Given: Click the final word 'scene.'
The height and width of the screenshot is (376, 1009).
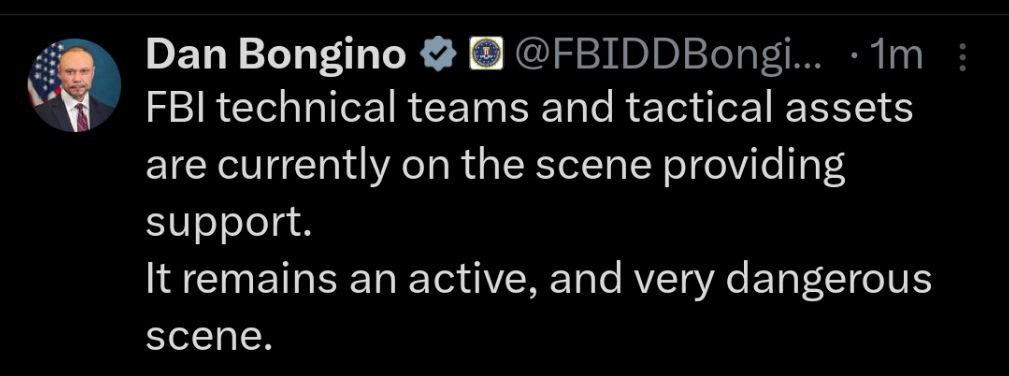Looking at the screenshot, I should click(206, 336).
